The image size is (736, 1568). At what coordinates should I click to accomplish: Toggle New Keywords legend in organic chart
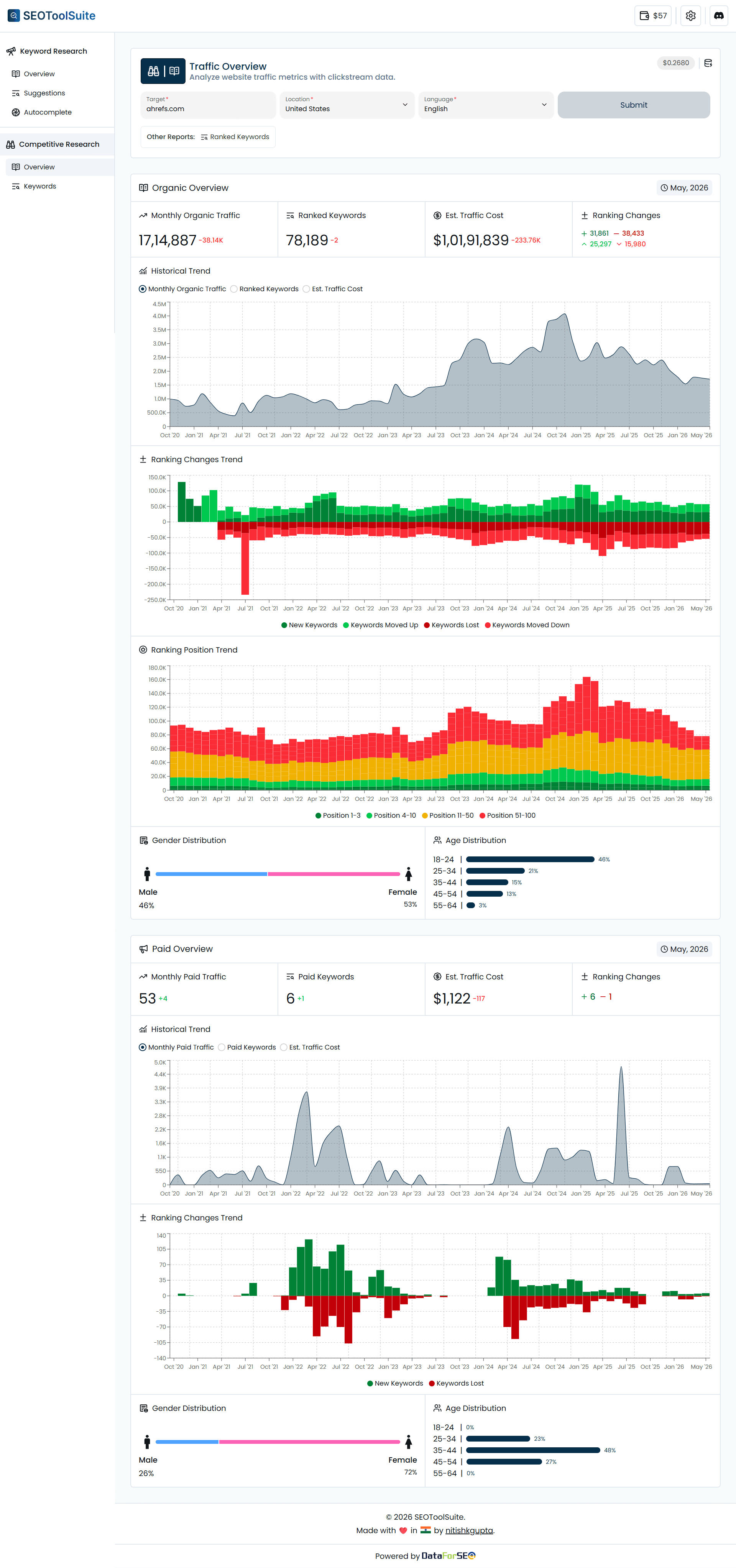click(x=309, y=625)
